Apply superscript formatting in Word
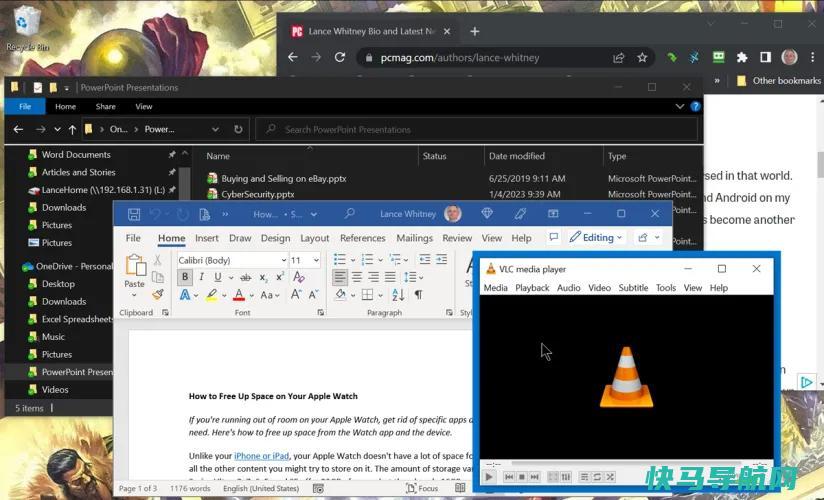Image resolution: width=824 pixels, height=500 pixels. [280, 277]
